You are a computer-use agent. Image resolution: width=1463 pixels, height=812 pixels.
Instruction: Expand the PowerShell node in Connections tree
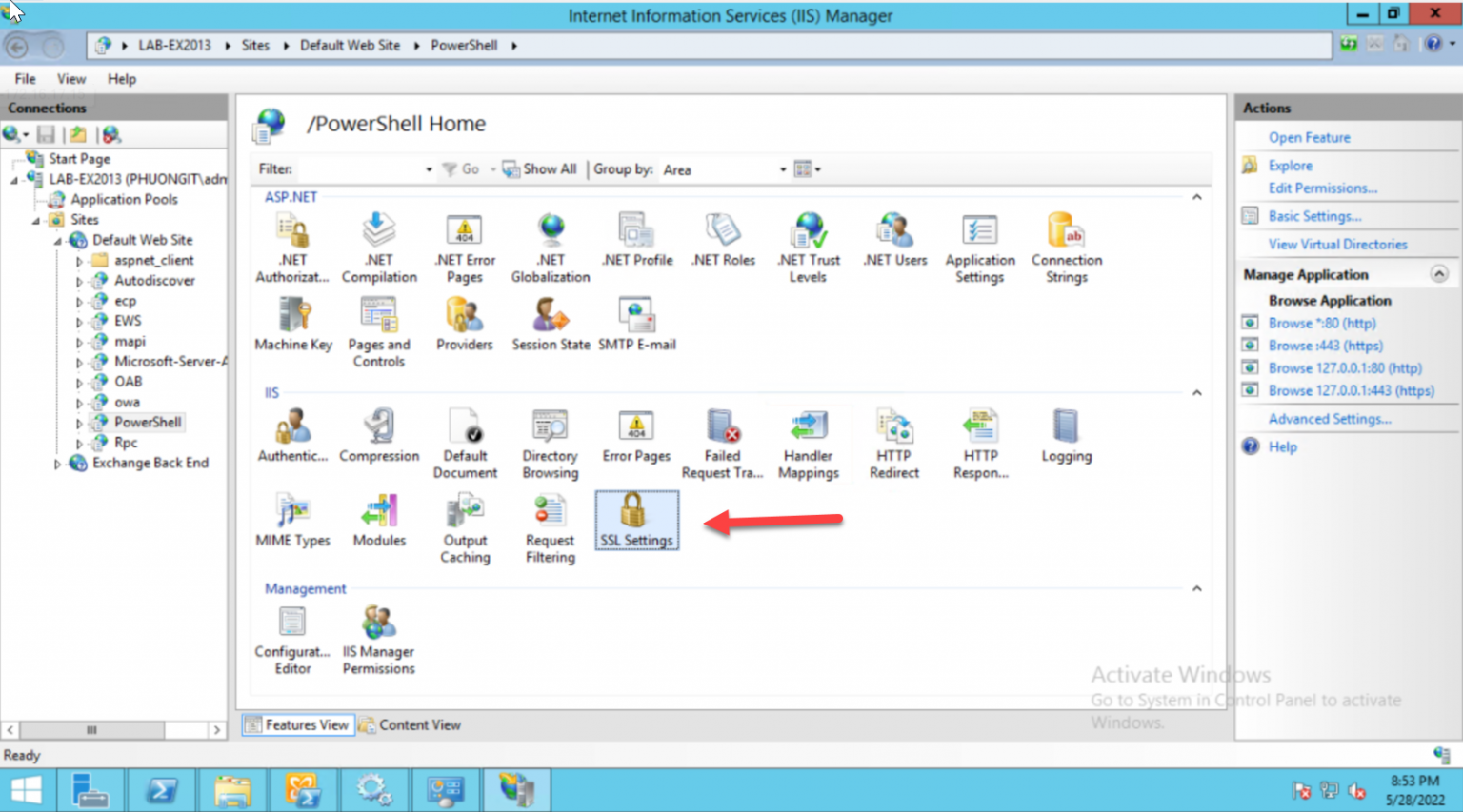coord(81,422)
